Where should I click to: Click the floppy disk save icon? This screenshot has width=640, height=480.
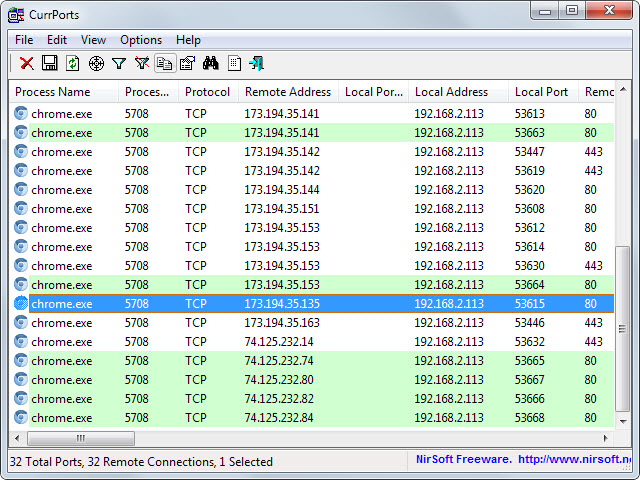coord(50,63)
